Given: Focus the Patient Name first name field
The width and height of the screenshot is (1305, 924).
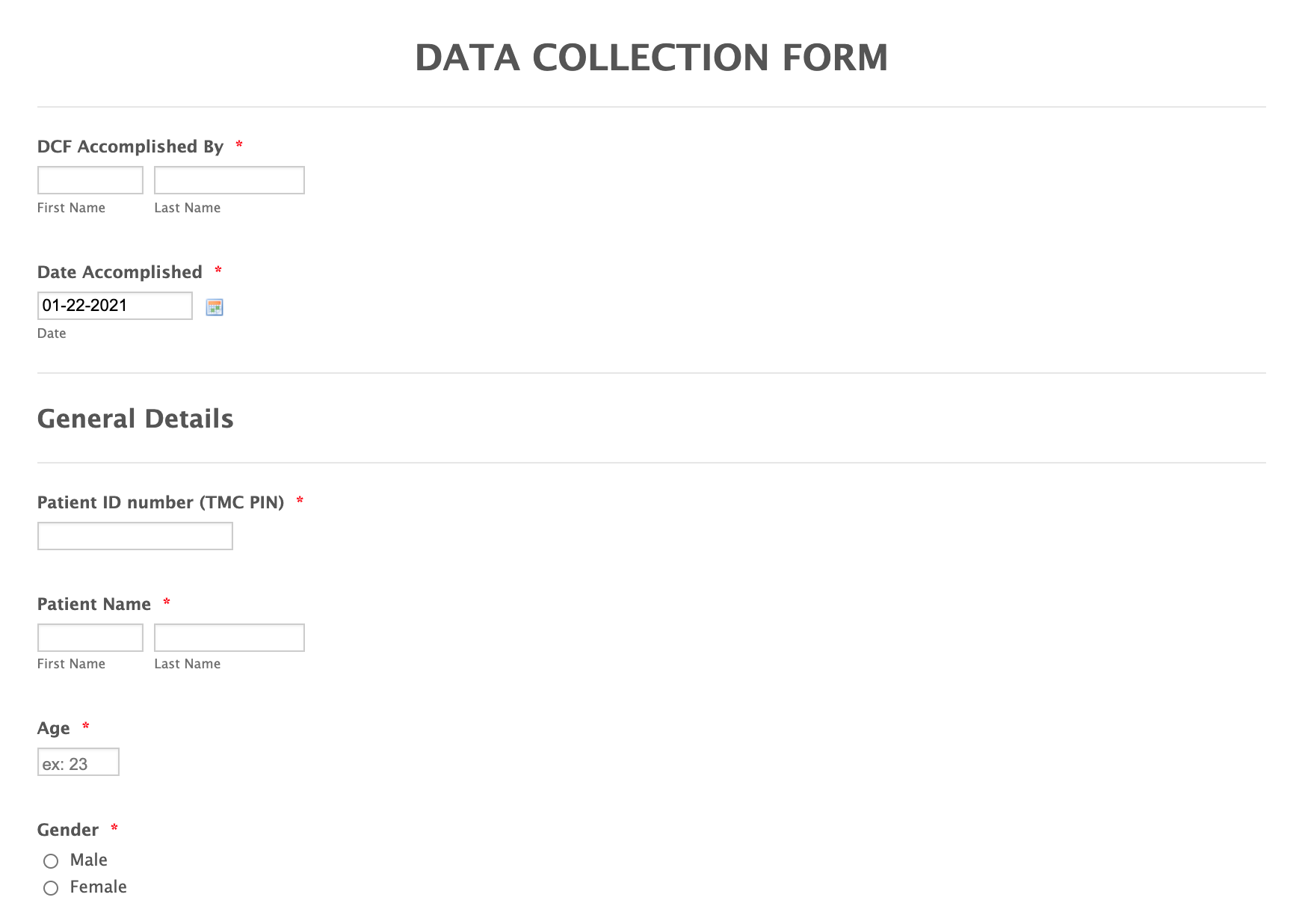Looking at the screenshot, I should pyautogui.click(x=90, y=638).
